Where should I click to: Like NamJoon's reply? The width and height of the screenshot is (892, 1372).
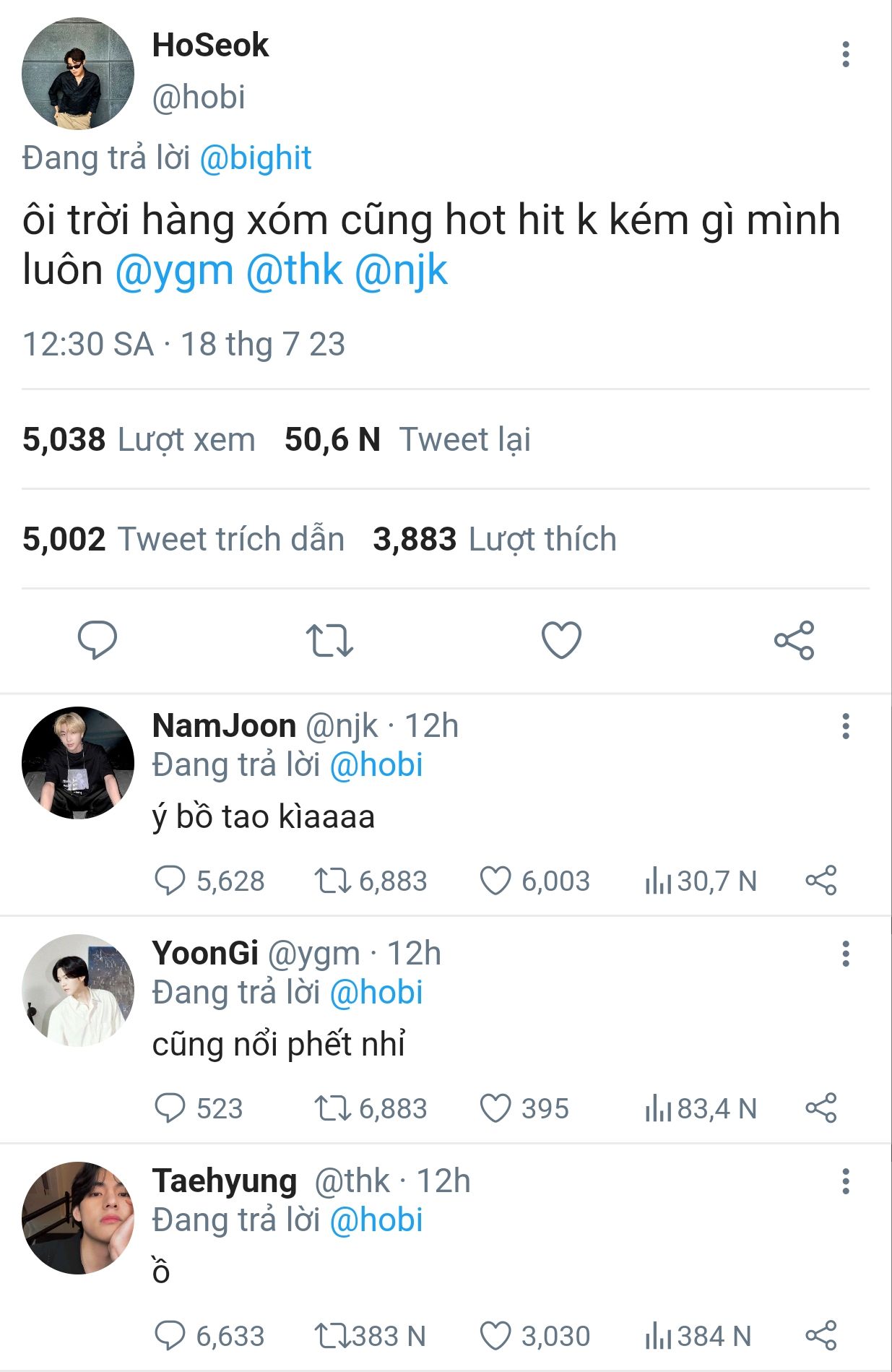(x=495, y=881)
